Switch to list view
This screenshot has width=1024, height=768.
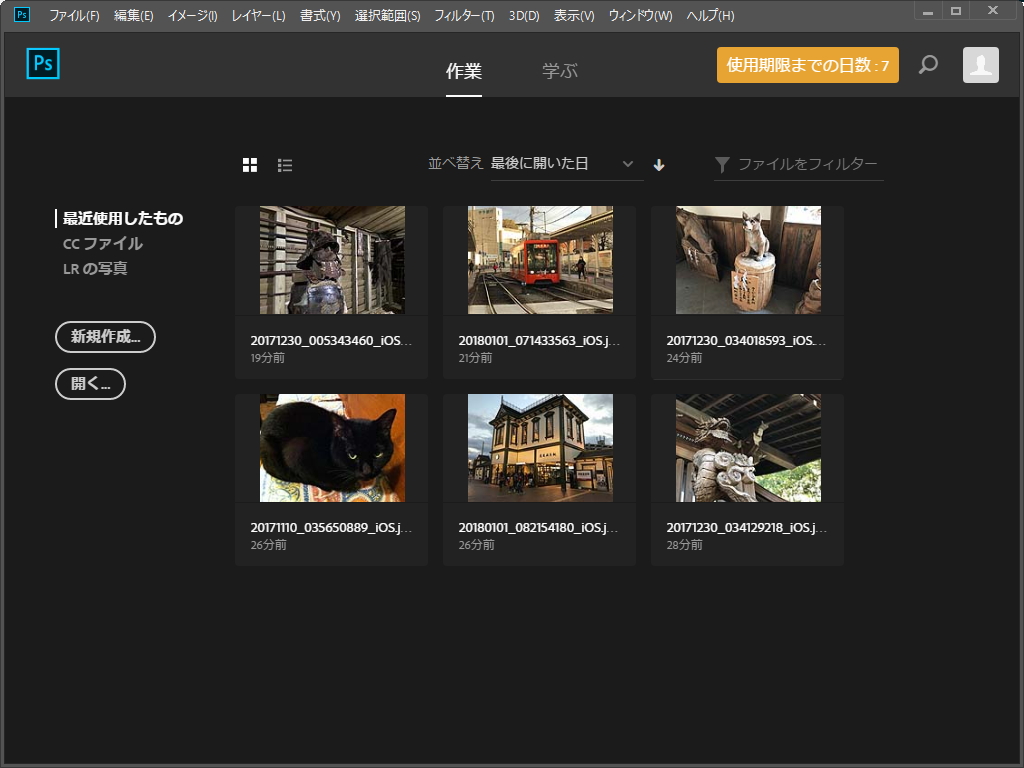pos(284,164)
